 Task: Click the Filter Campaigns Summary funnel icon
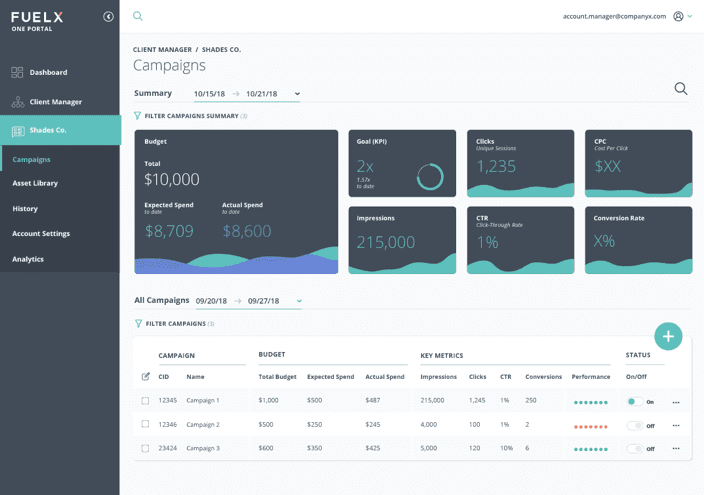coord(138,116)
